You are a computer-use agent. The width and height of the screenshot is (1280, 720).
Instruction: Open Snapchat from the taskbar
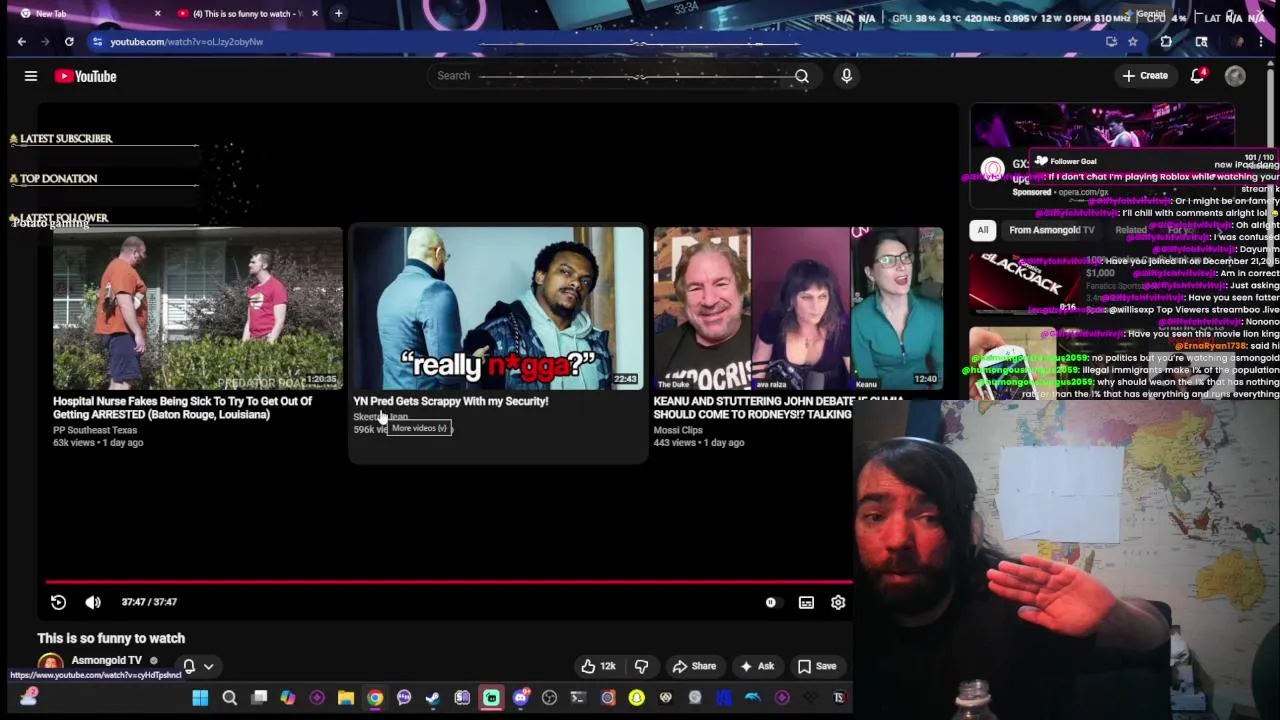click(636, 698)
